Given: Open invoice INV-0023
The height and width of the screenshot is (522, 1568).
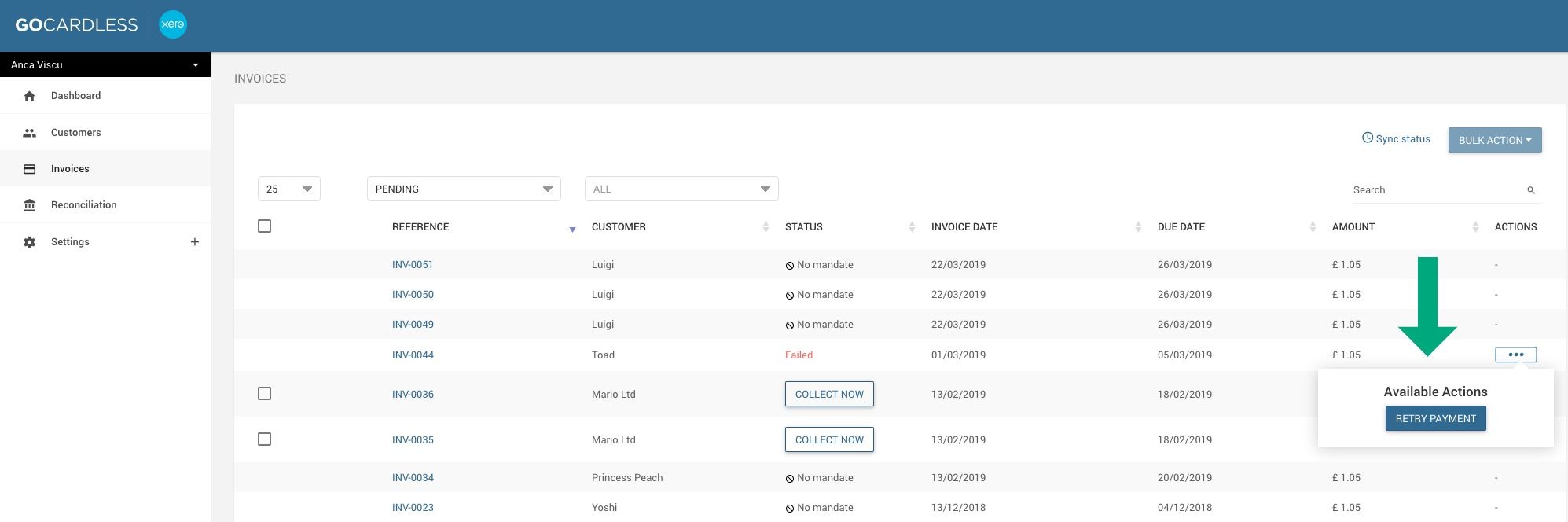Looking at the screenshot, I should point(413,508).
